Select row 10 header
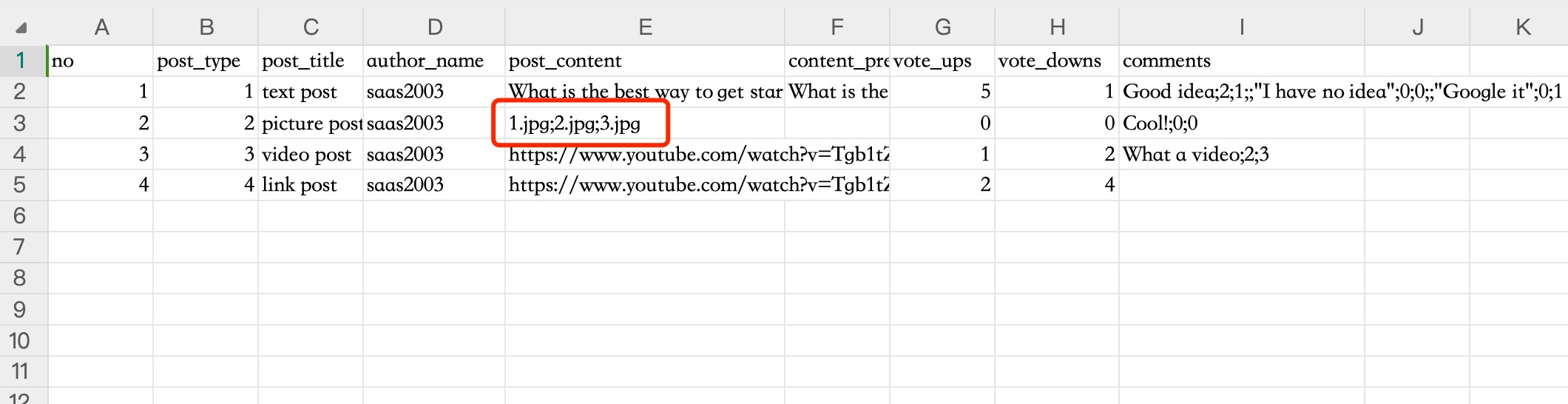The width and height of the screenshot is (1568, 404). (20, 340)
